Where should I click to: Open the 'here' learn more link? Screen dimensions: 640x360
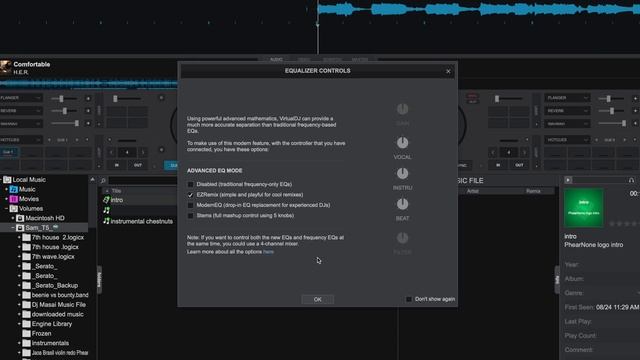[x=269, y=252]
